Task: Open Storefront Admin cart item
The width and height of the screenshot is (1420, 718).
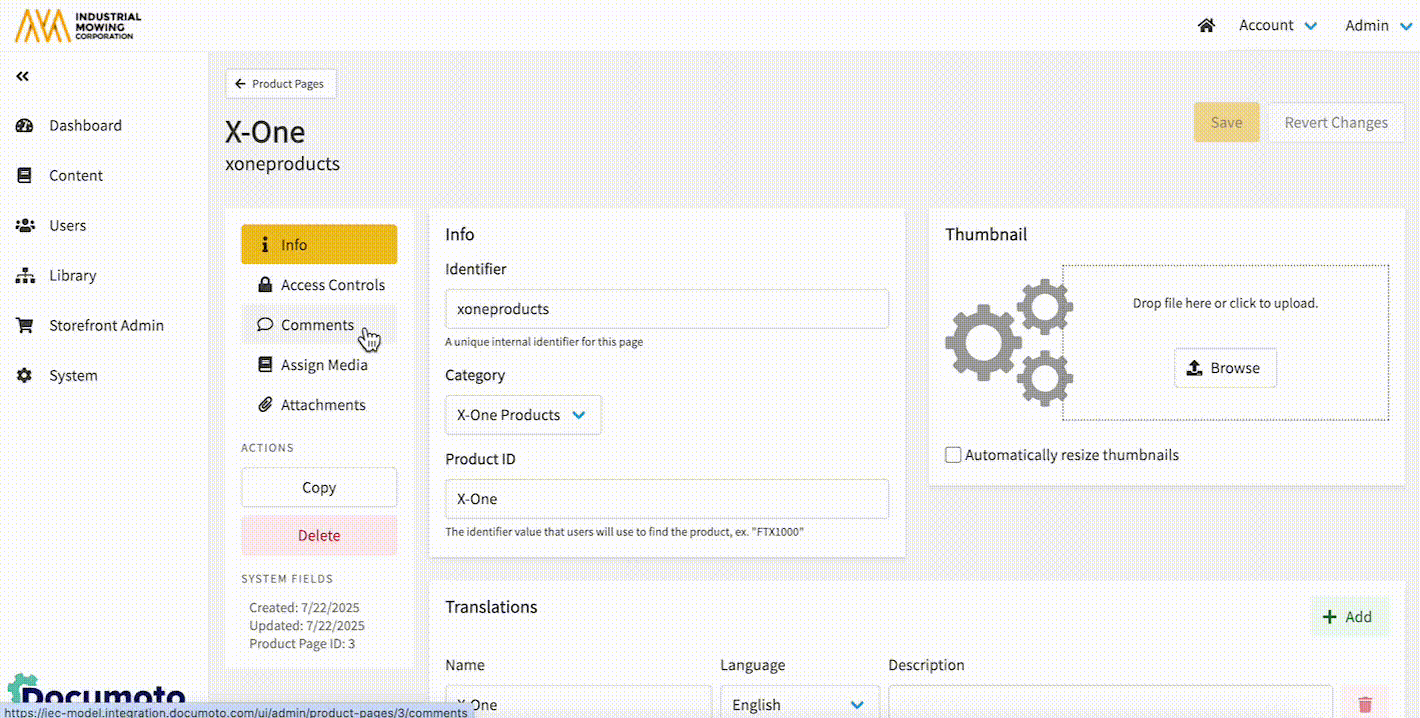Action: pyautogui.click(x=105, y=326)
